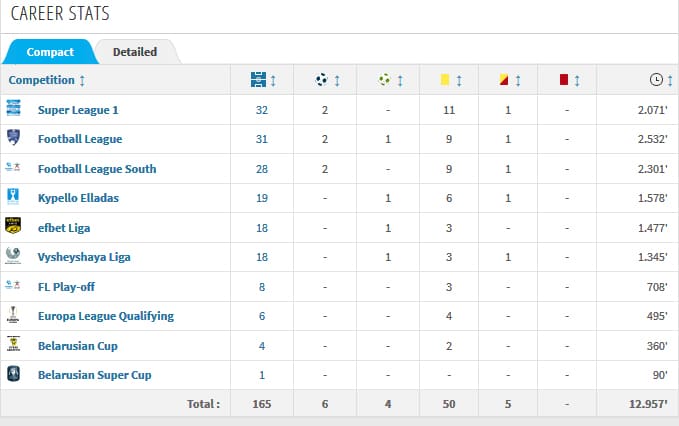The height and width of the screenshot is (426, 679).
Task: Open the Football League South link
Action: [x=97, y=169]
